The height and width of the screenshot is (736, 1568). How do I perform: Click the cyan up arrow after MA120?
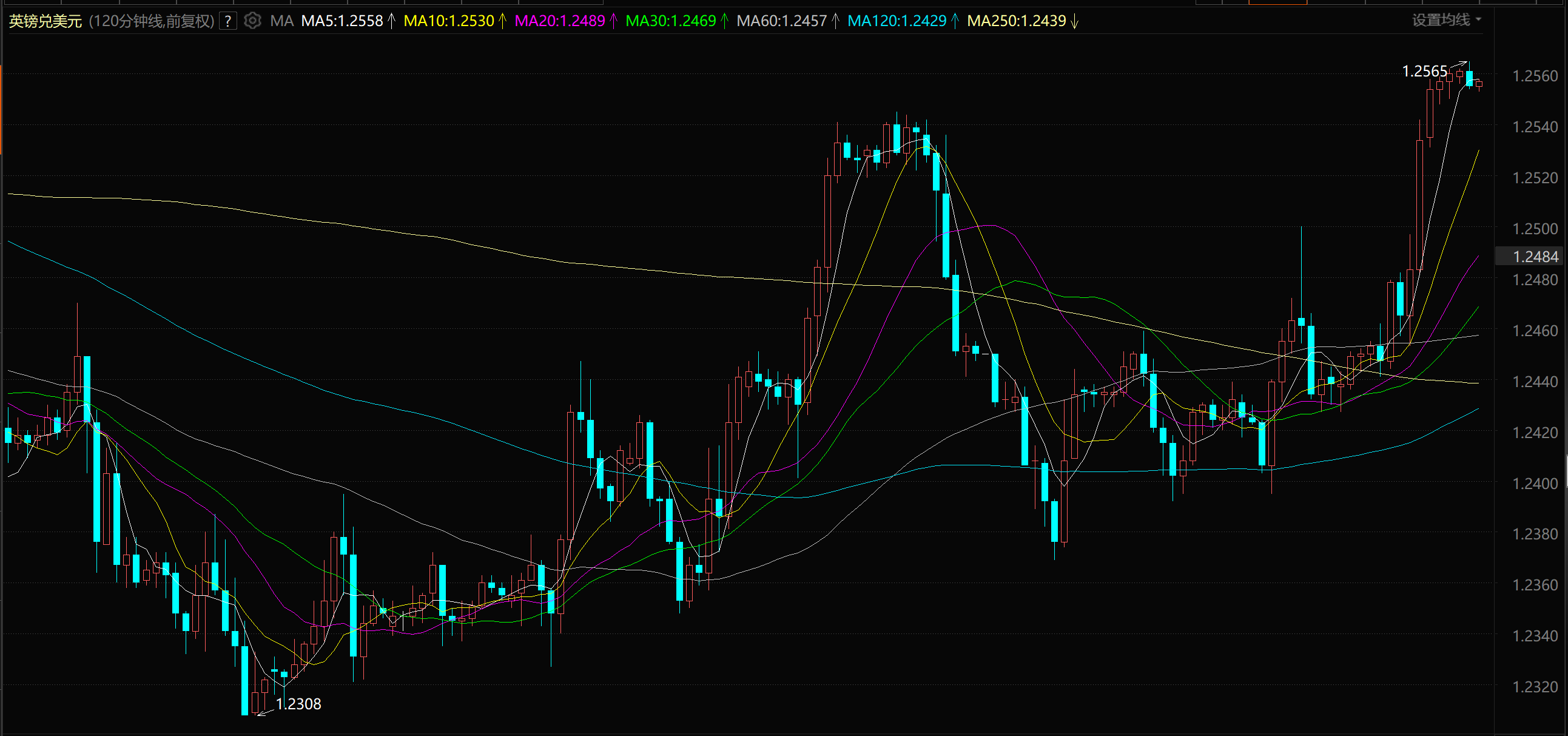(955, 21)
